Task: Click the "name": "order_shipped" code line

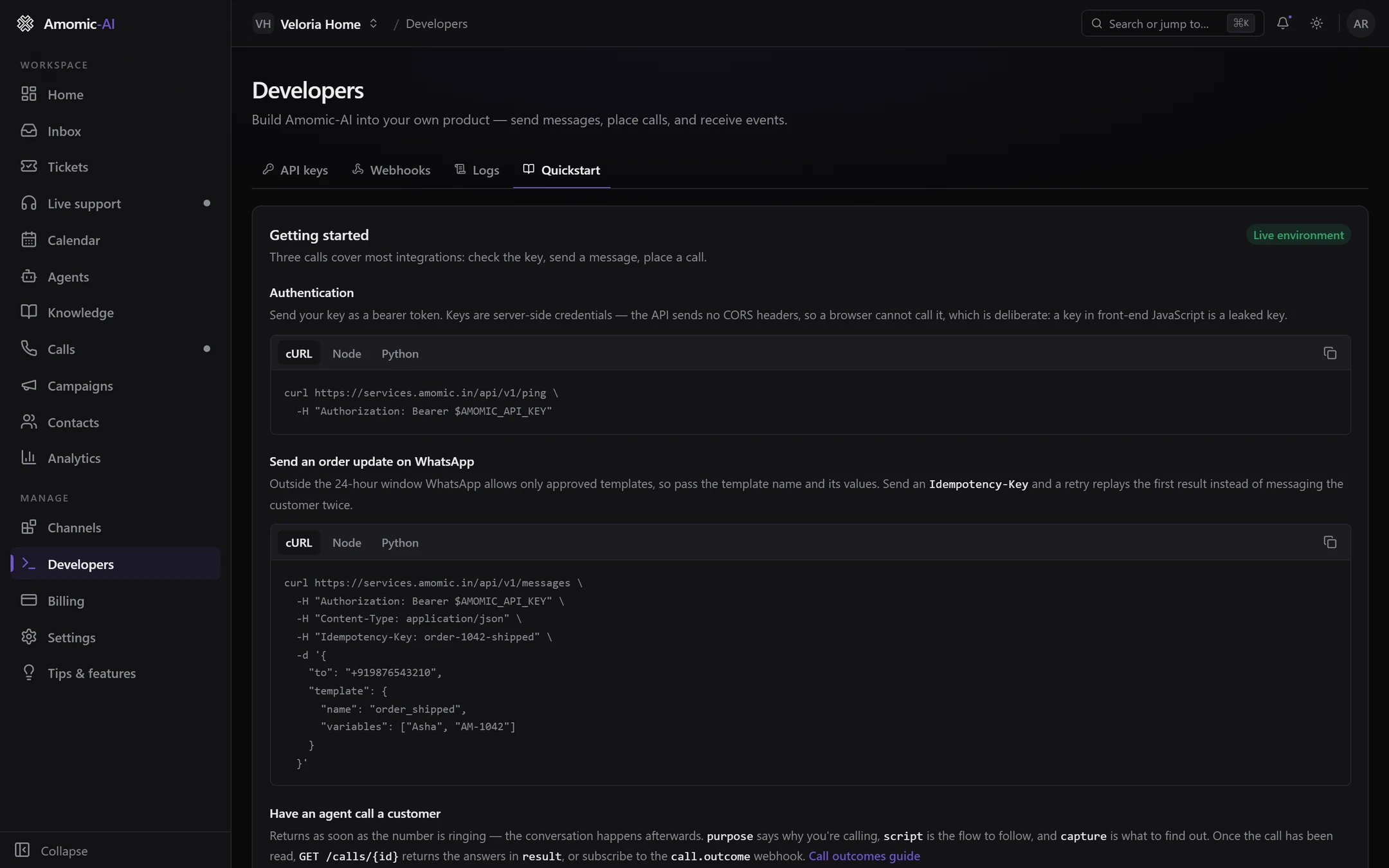Action: tap(394, 710)
